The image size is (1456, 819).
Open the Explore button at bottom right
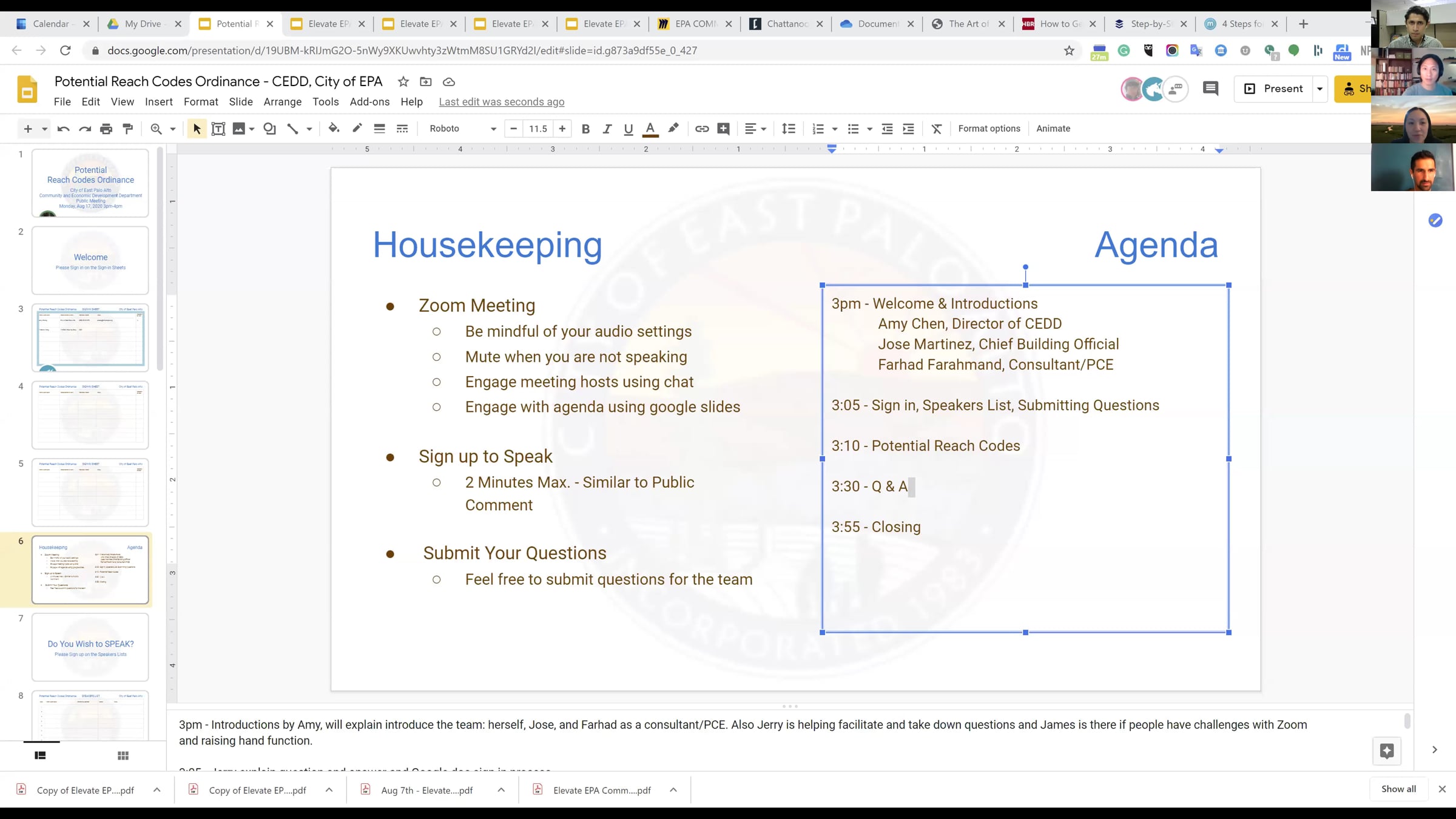tap(1387, 751)
